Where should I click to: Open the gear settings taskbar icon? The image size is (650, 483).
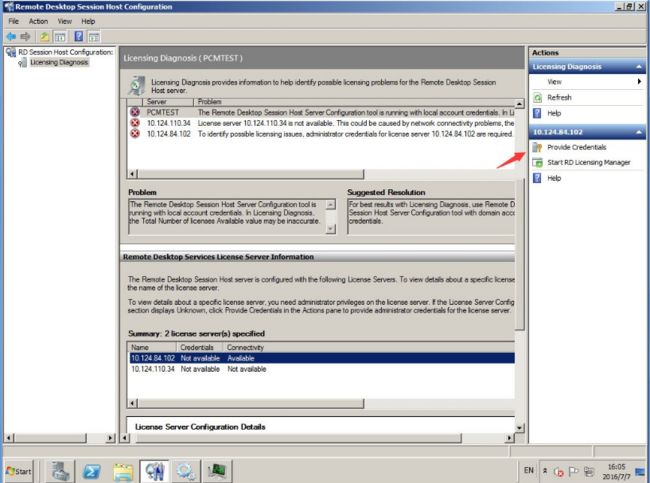[x=185, y=471]
